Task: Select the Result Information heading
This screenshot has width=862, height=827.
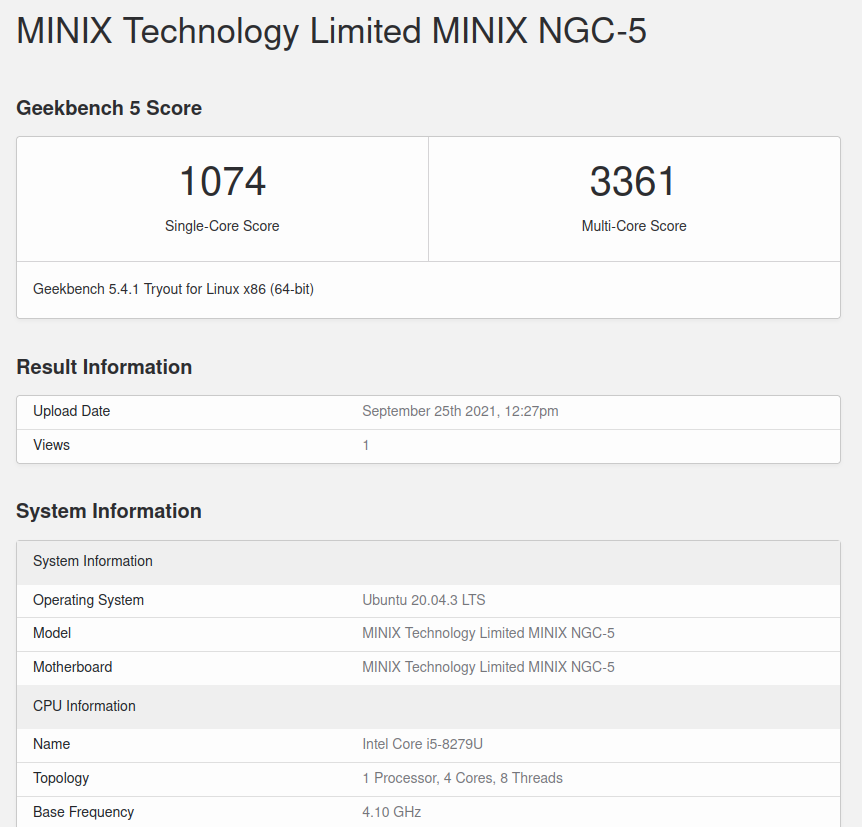Action: tap(104, 367)
